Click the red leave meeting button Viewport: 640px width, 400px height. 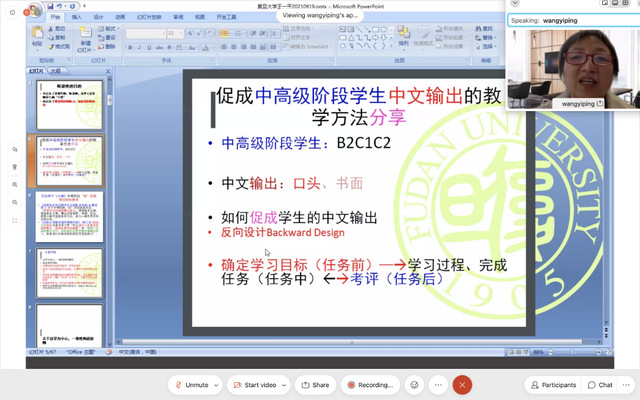462,385
